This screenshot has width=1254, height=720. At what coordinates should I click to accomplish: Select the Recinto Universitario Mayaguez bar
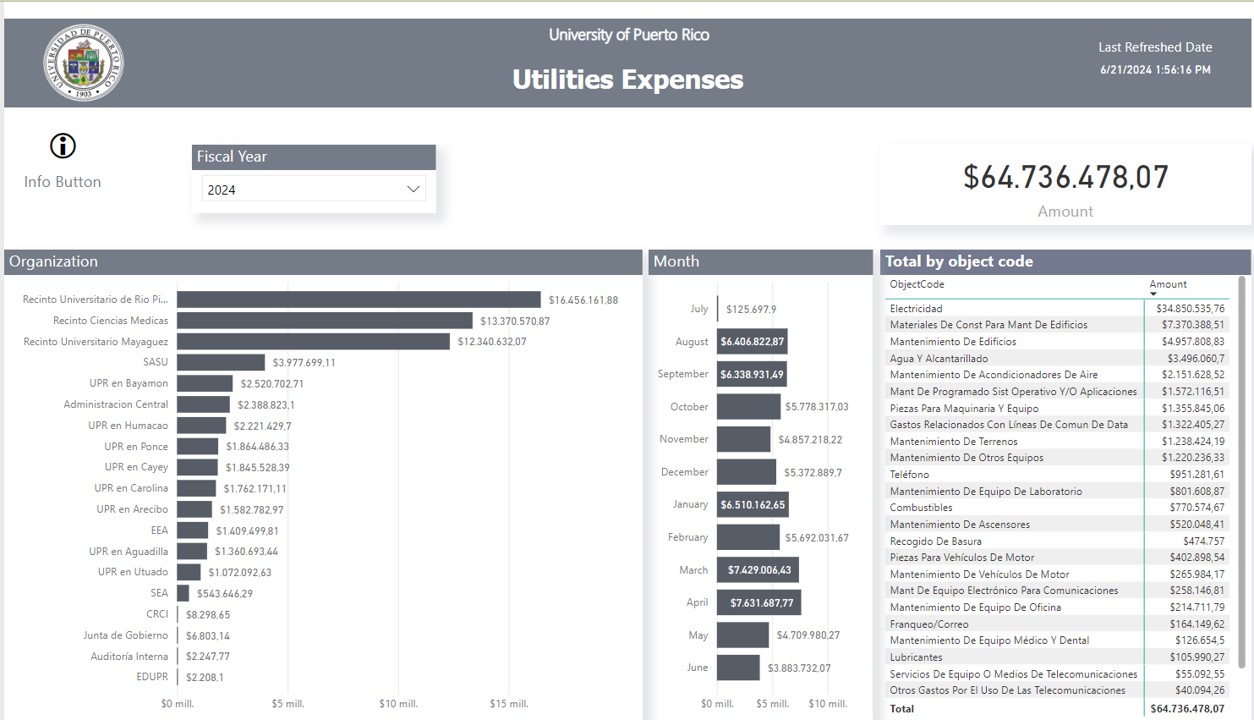click(x=313, y=342)
